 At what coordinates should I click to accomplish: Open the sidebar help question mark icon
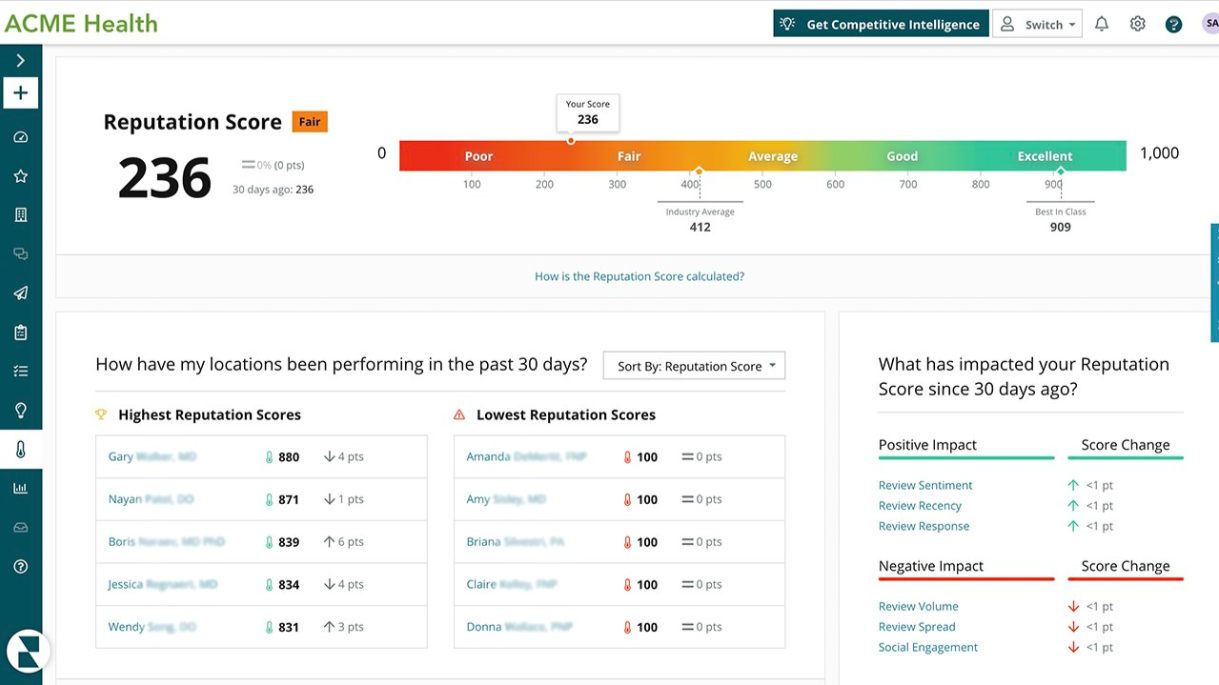20,566
